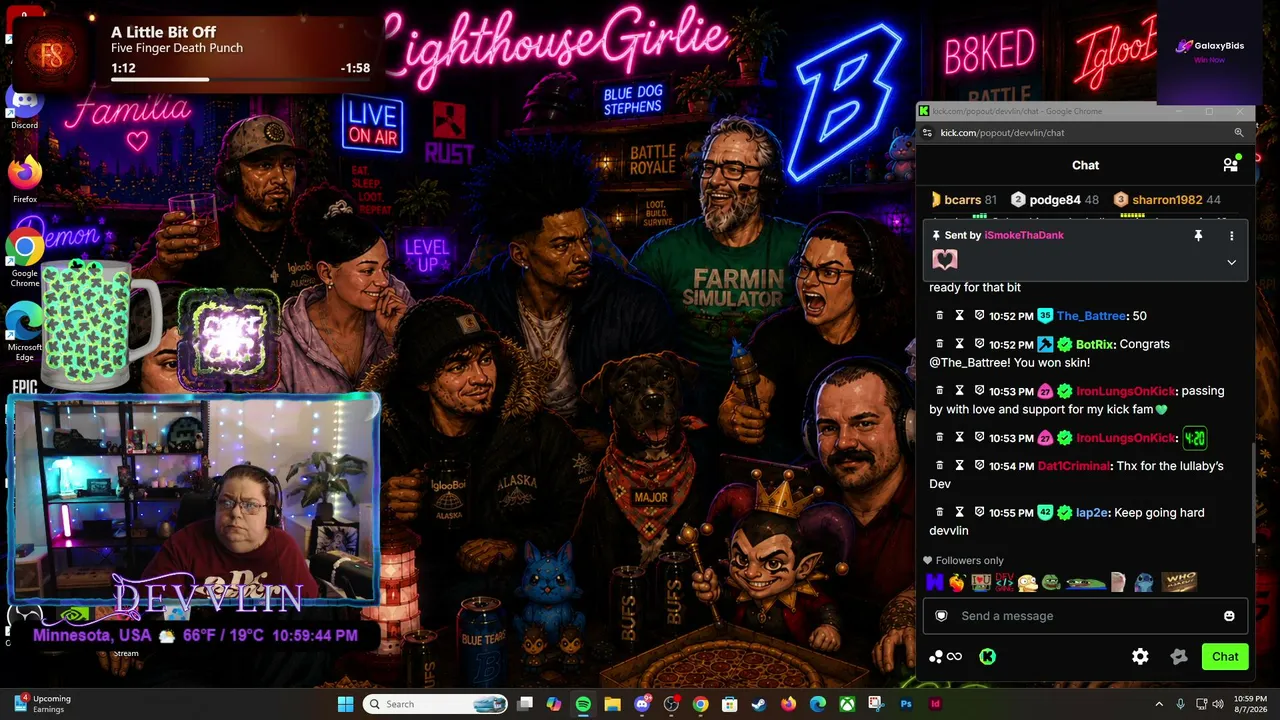Open lap2e's username in chat
The width and height of the screenshot is (1280, 720).
pyautogui.click(x=1092, y=513)
